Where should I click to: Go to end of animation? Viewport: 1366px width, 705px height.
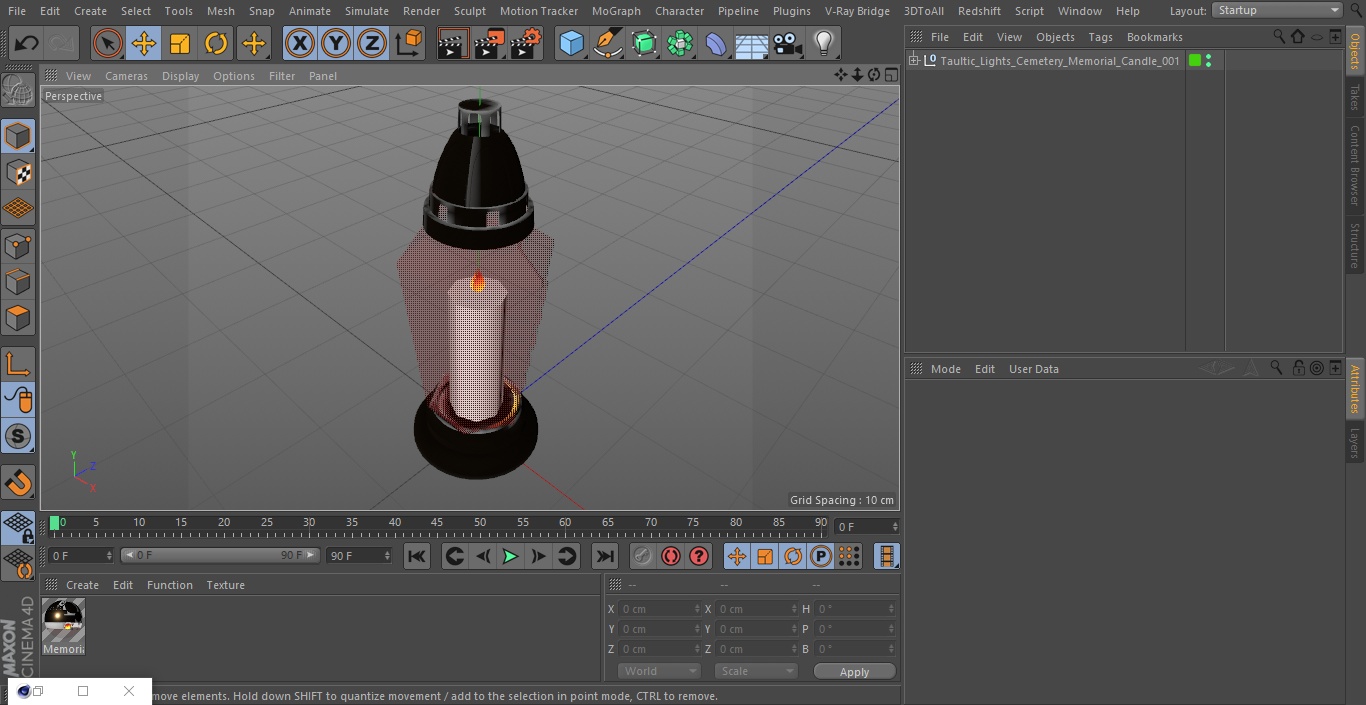604,556
